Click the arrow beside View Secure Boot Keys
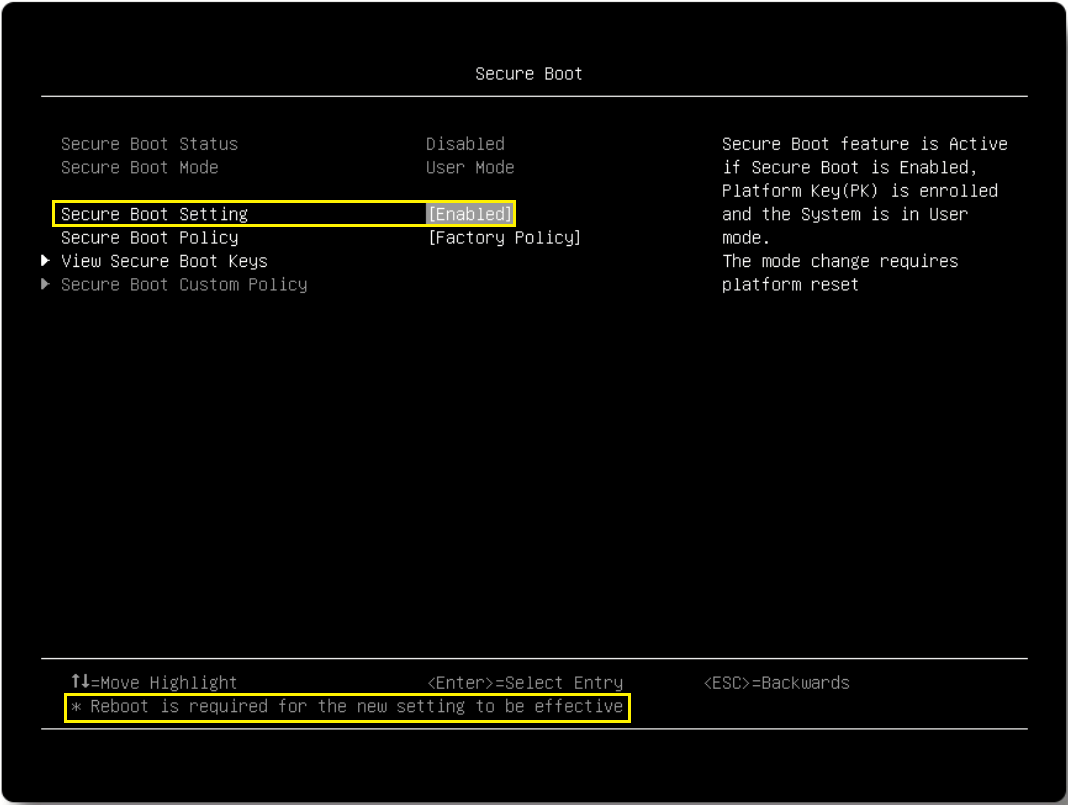The image size is (1068, 805). pos(46,260)
